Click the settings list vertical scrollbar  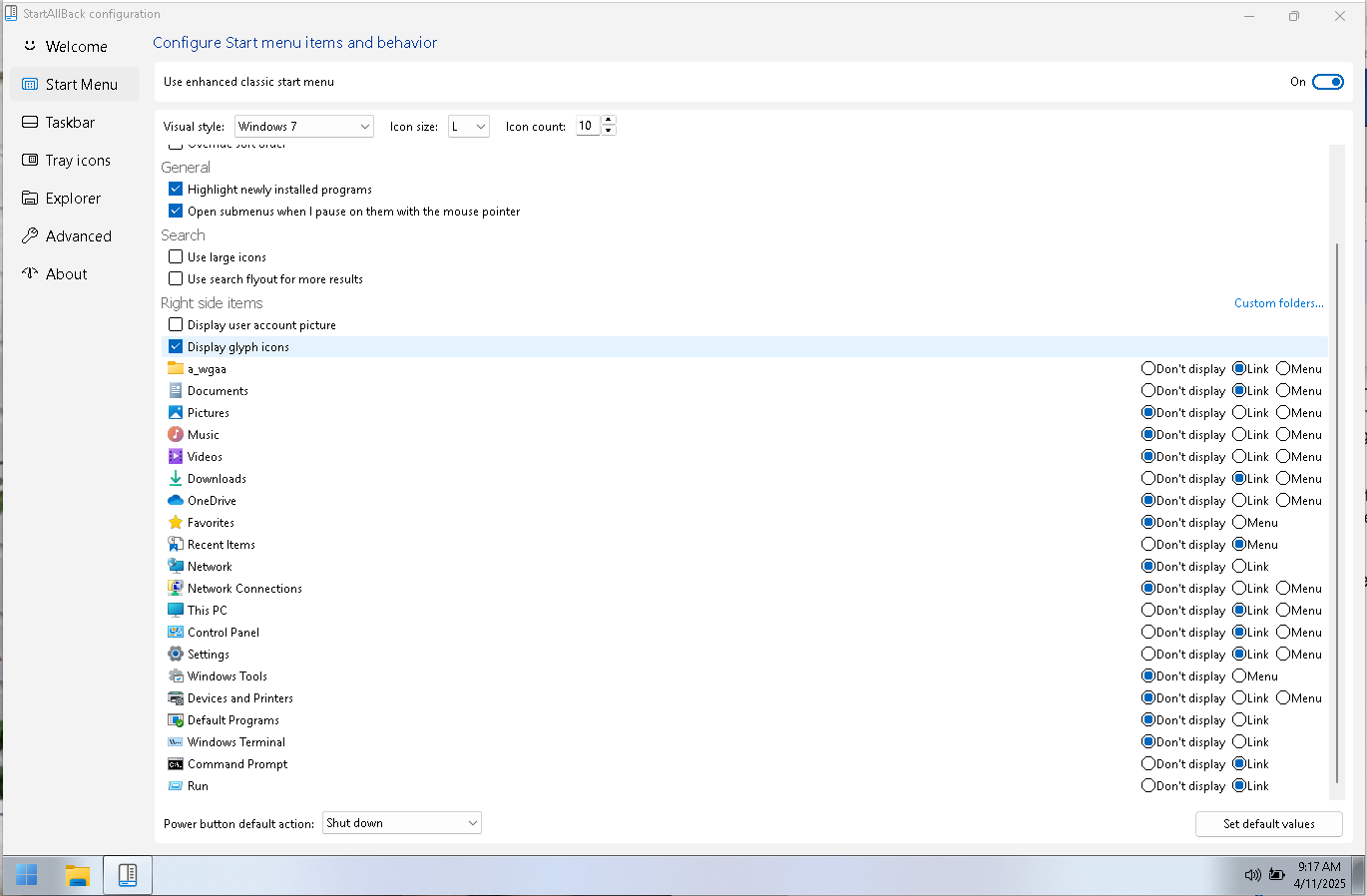(1337, 514)
